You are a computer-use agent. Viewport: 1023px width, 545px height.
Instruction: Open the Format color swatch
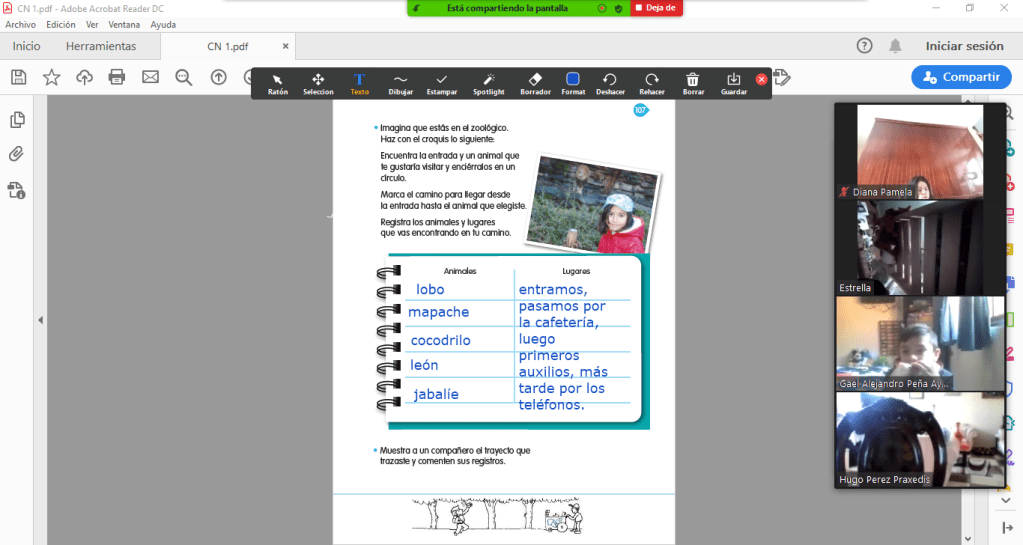[x=573, y=83]
